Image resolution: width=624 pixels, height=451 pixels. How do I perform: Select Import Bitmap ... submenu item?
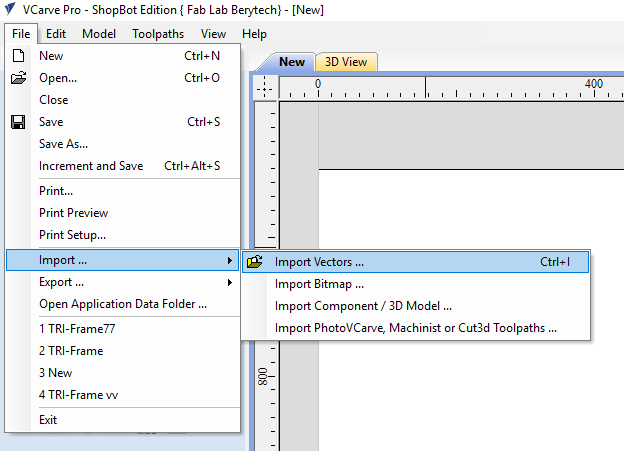coord(415,284)
